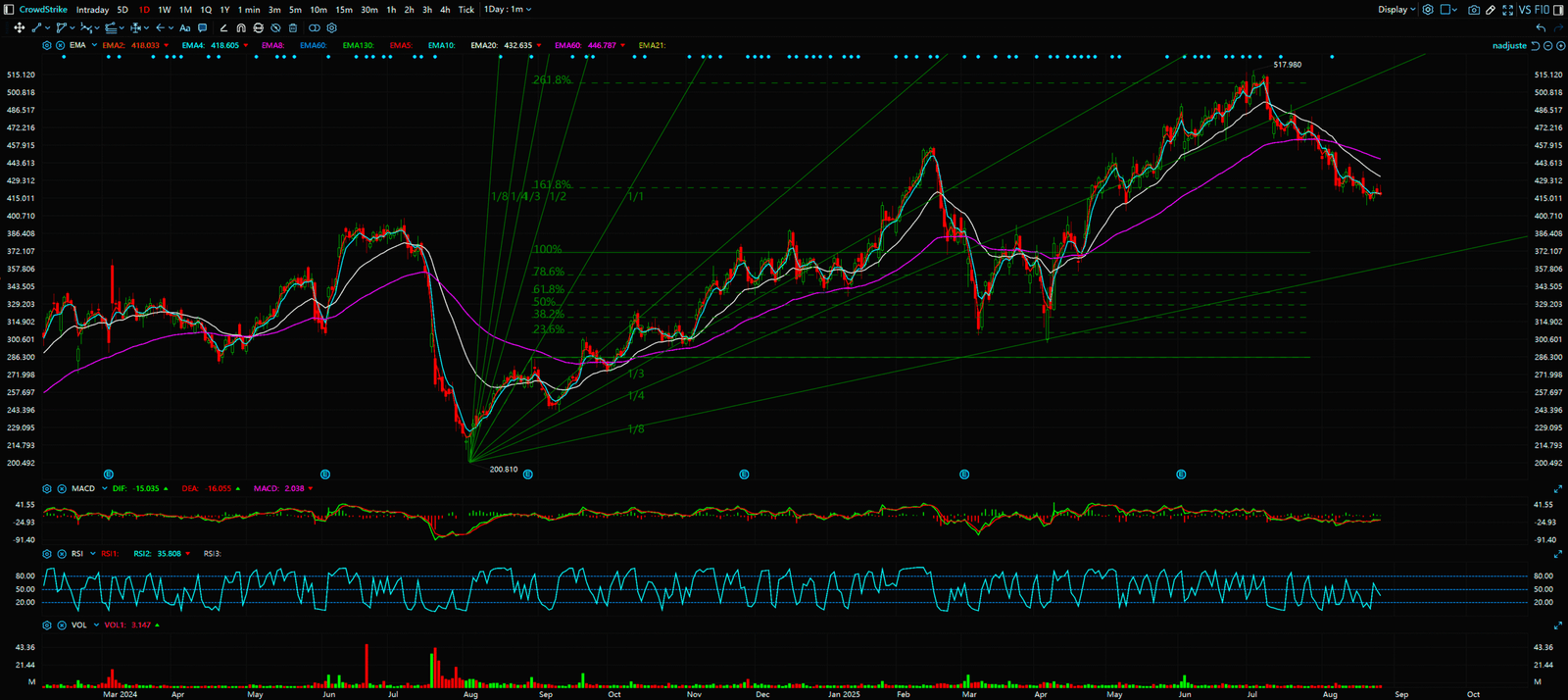Enter full screen chart mode

(1507, 10)
